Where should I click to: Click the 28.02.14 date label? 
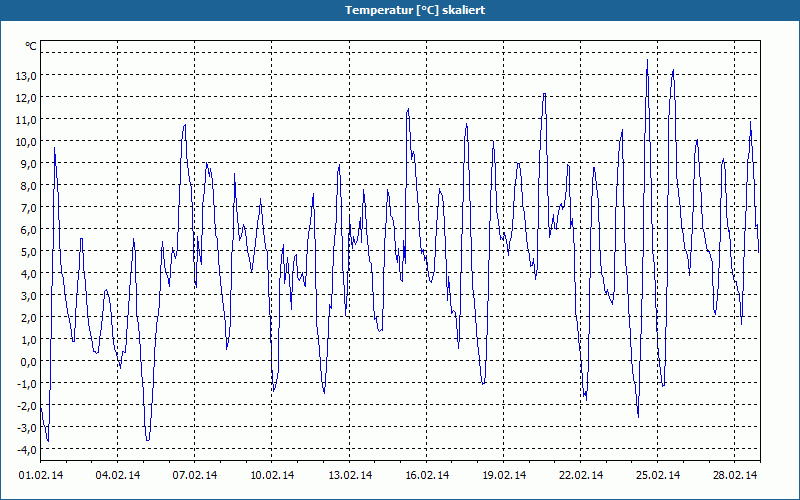pyautogui.click(x=735, y=475)
